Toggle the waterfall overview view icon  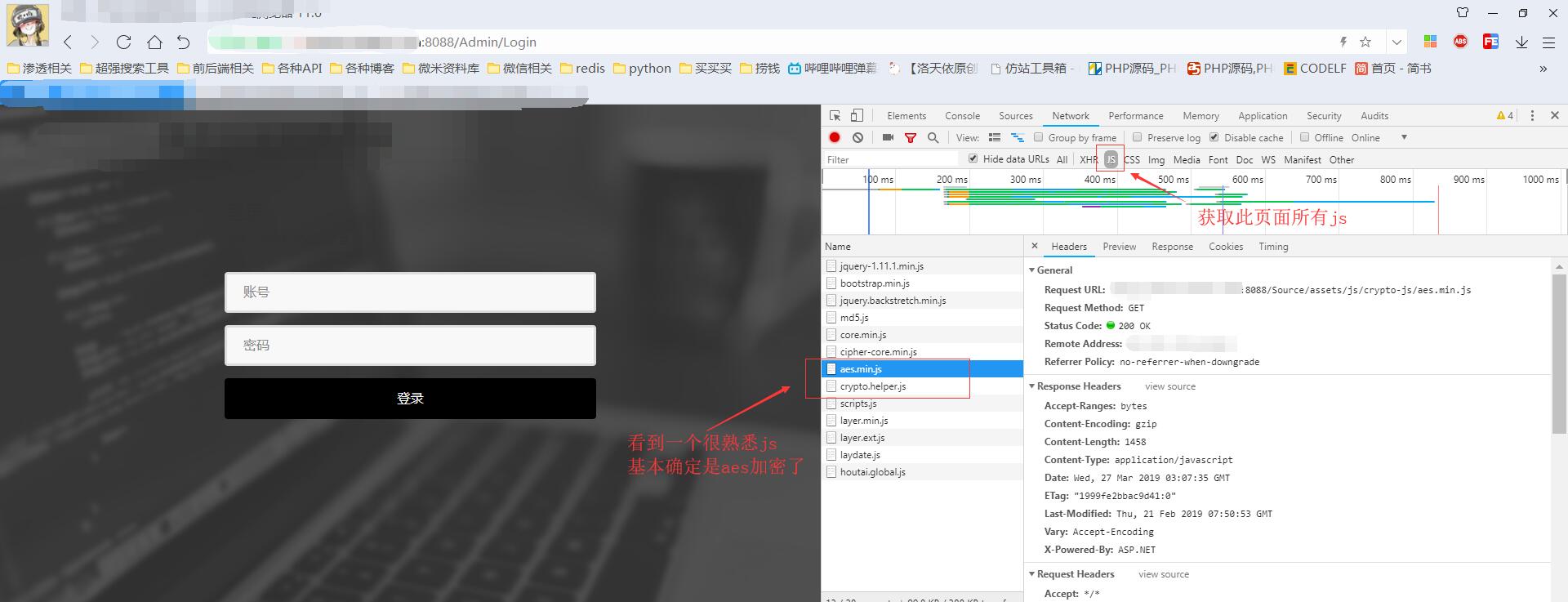tap(1018, 137)
